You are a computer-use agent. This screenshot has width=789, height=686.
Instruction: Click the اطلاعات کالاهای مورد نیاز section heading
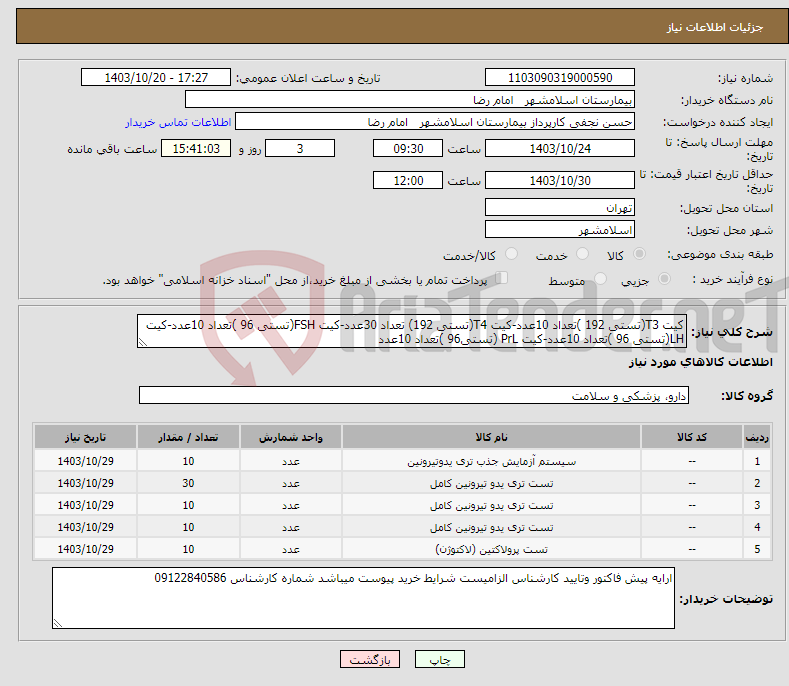pos(700,362)
